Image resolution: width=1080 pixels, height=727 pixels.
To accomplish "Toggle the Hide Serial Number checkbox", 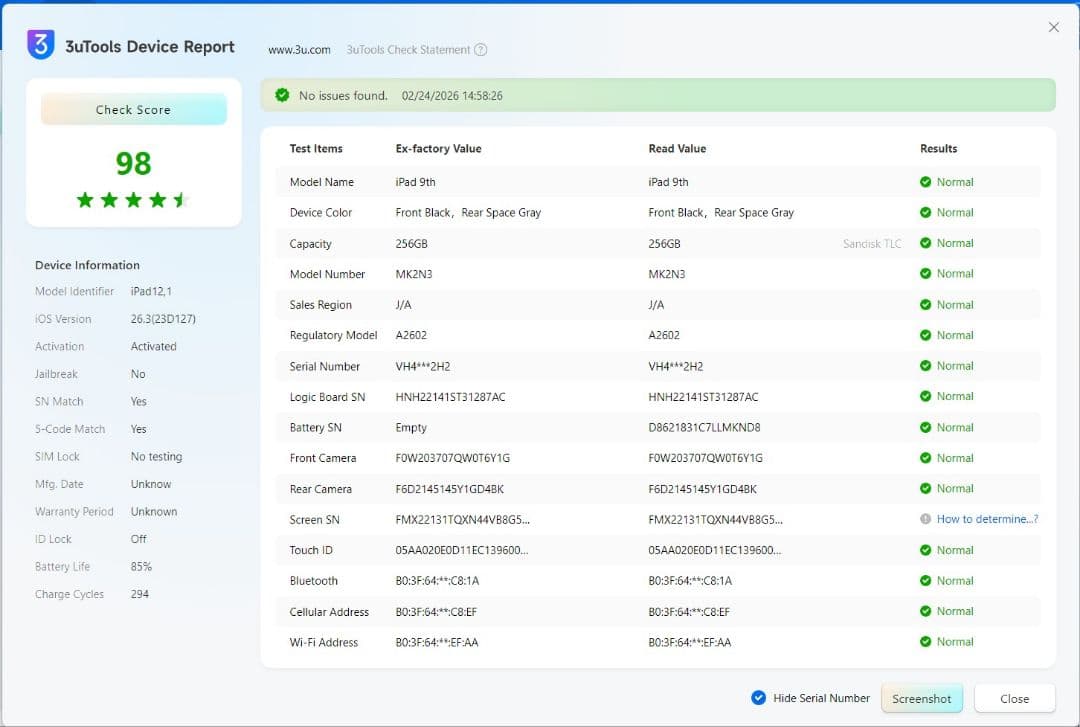I will click(758, 698).
